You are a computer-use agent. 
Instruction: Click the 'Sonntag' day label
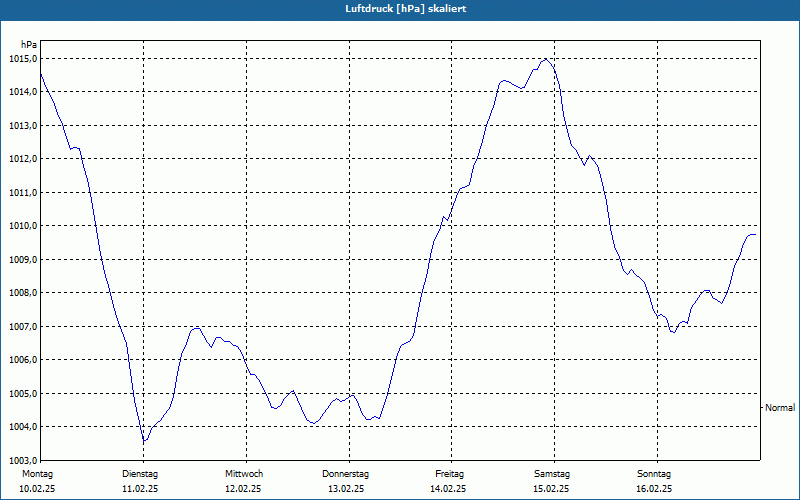pyautogui.click(x=654, y=474)
